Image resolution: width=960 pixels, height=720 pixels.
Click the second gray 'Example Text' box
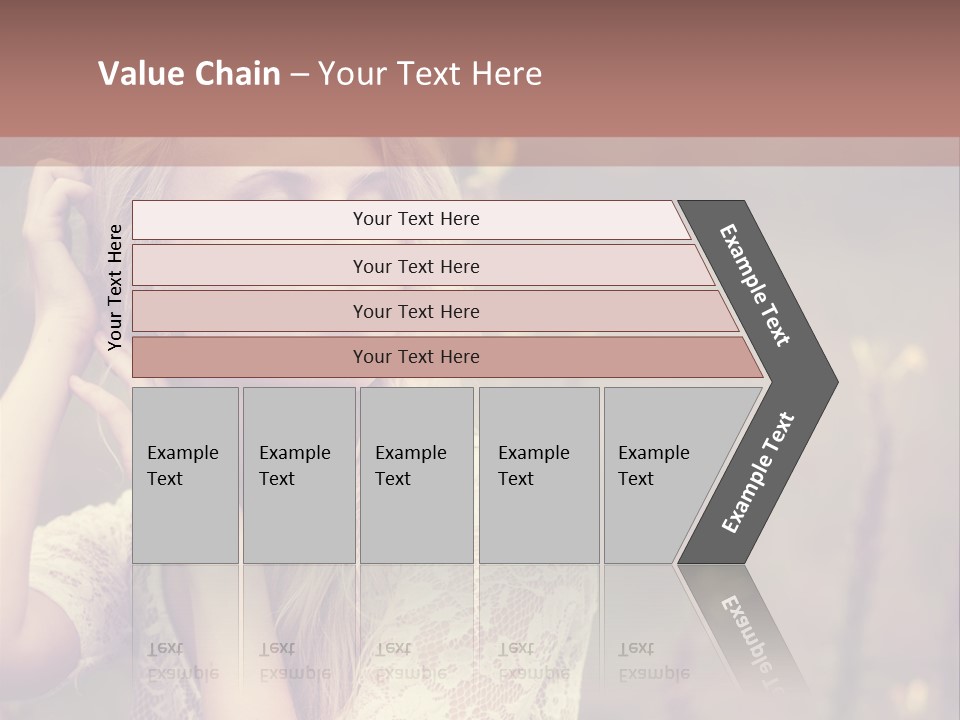click(299, 475)
